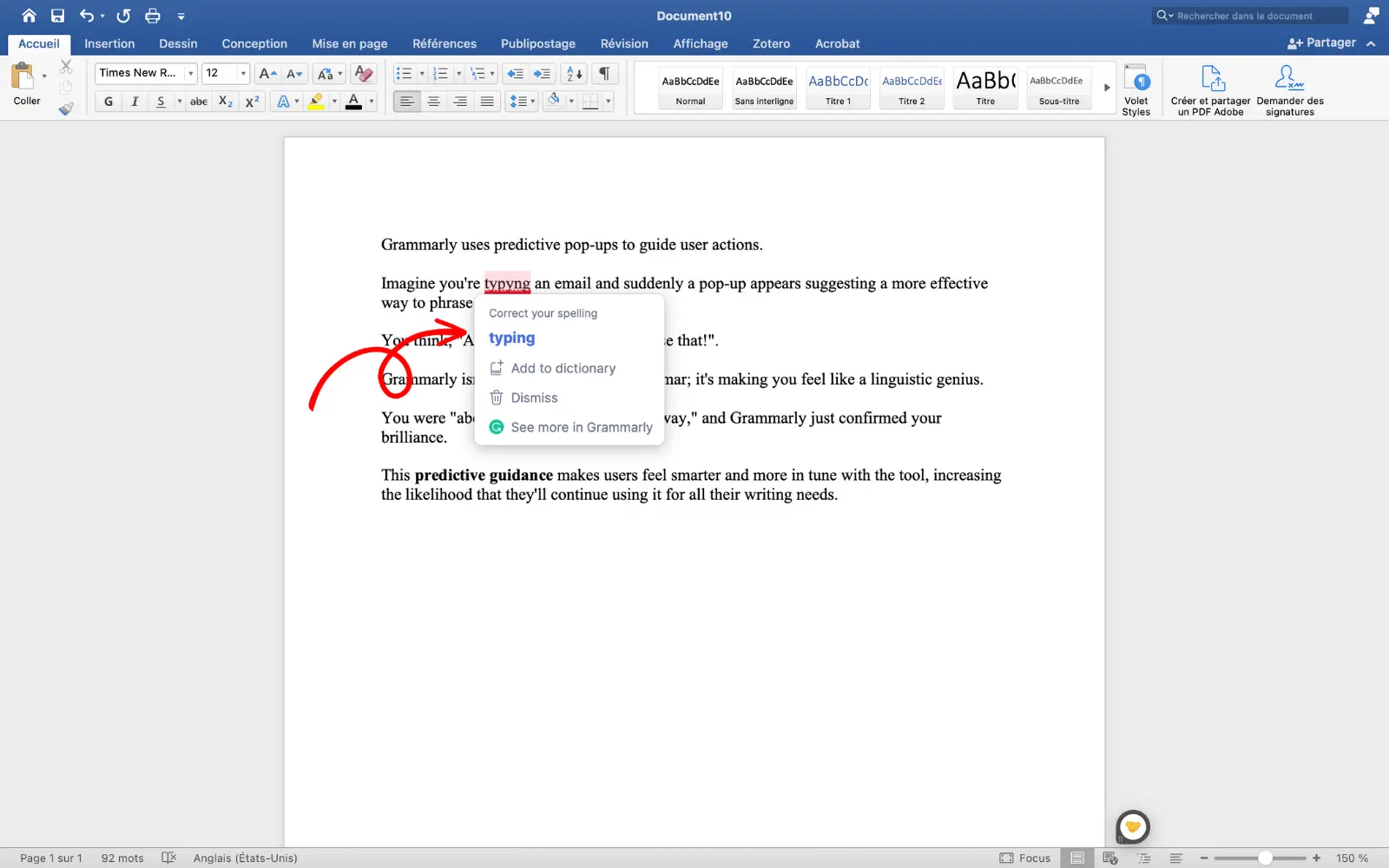Open the numbered list dropdown arrow
Screen dimensions: 1389x868
[458, 74]
